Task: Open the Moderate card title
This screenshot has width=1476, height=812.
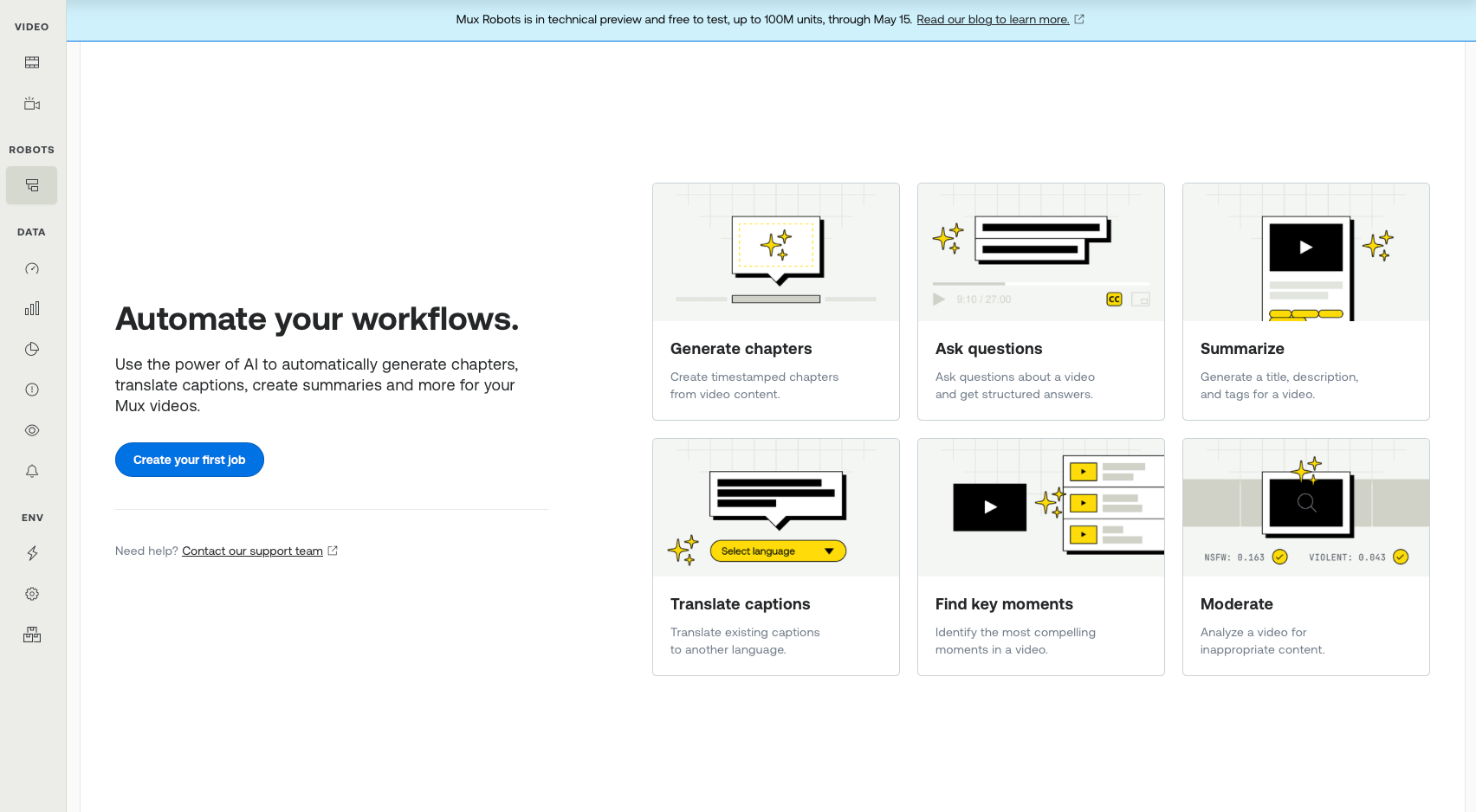Action: [x=1236, y=604]
